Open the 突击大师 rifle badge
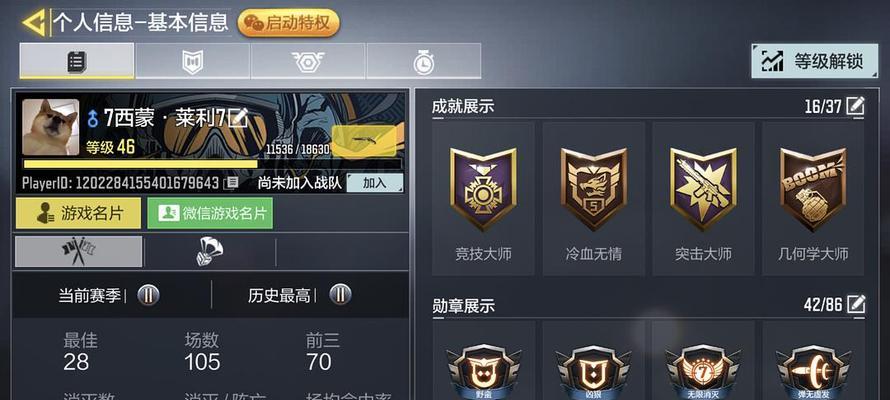Screen dimensions: 890x400 coord(703,199)
